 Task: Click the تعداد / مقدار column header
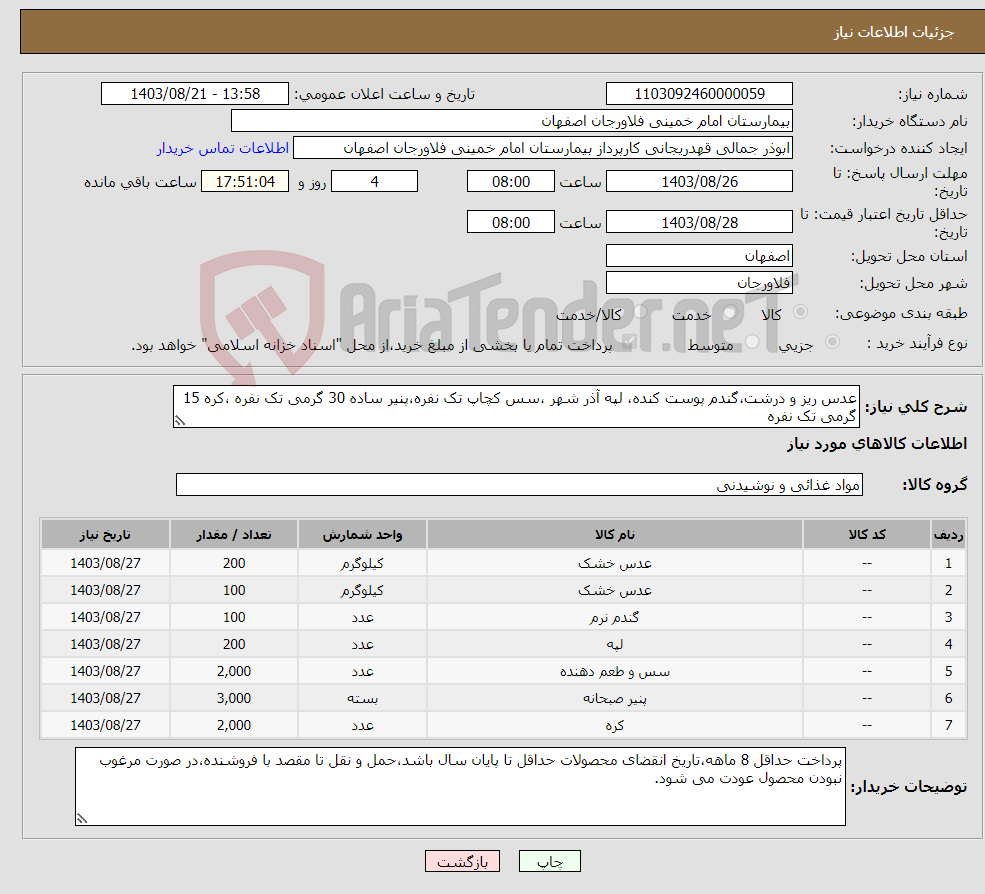(x=234, y=535)
